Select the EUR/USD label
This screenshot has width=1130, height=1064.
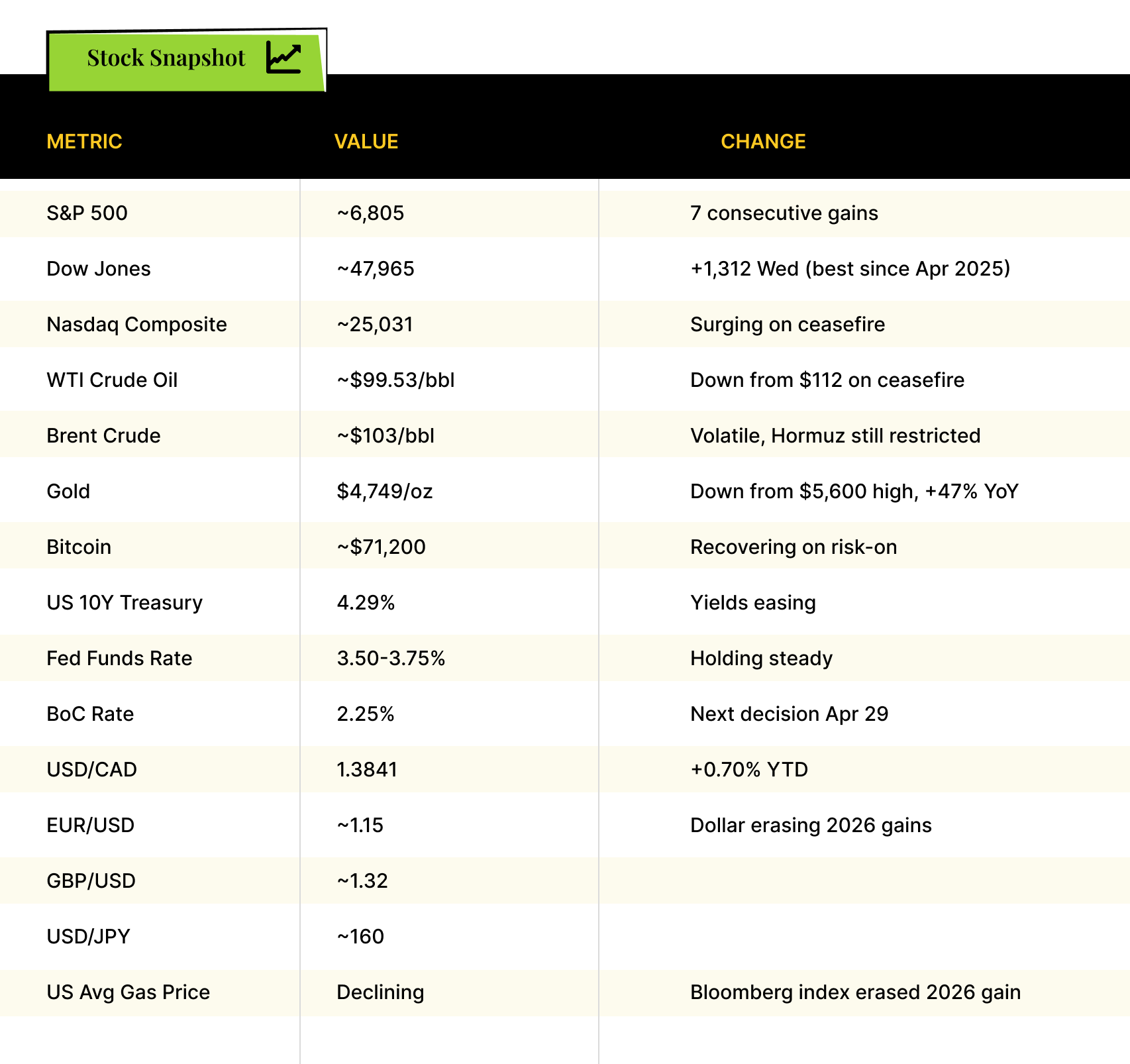point(91,825)
